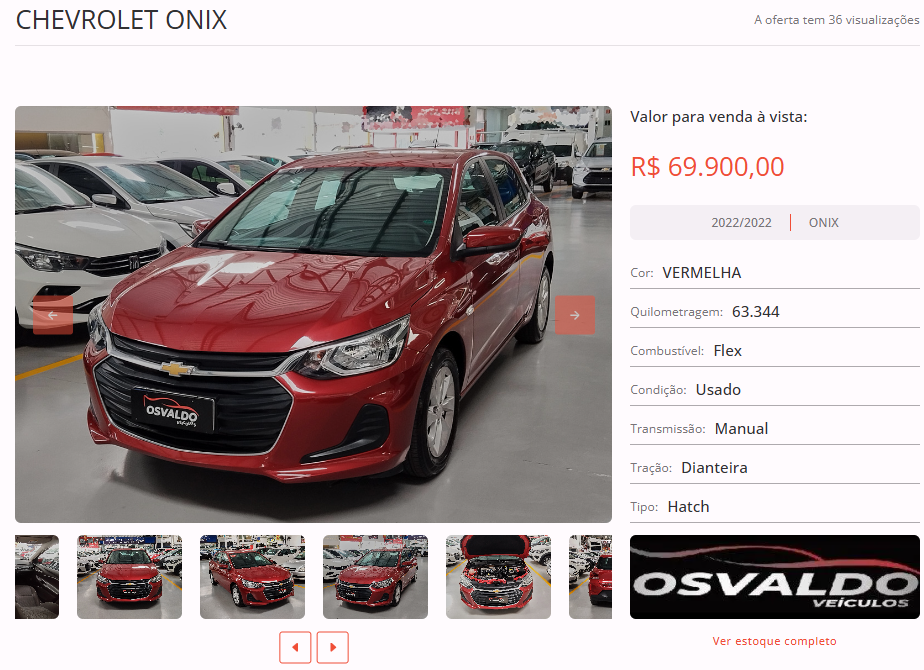Select the 2022/2022 year label
This screenshot has height=670, width=924.
(x=741, y=223)
